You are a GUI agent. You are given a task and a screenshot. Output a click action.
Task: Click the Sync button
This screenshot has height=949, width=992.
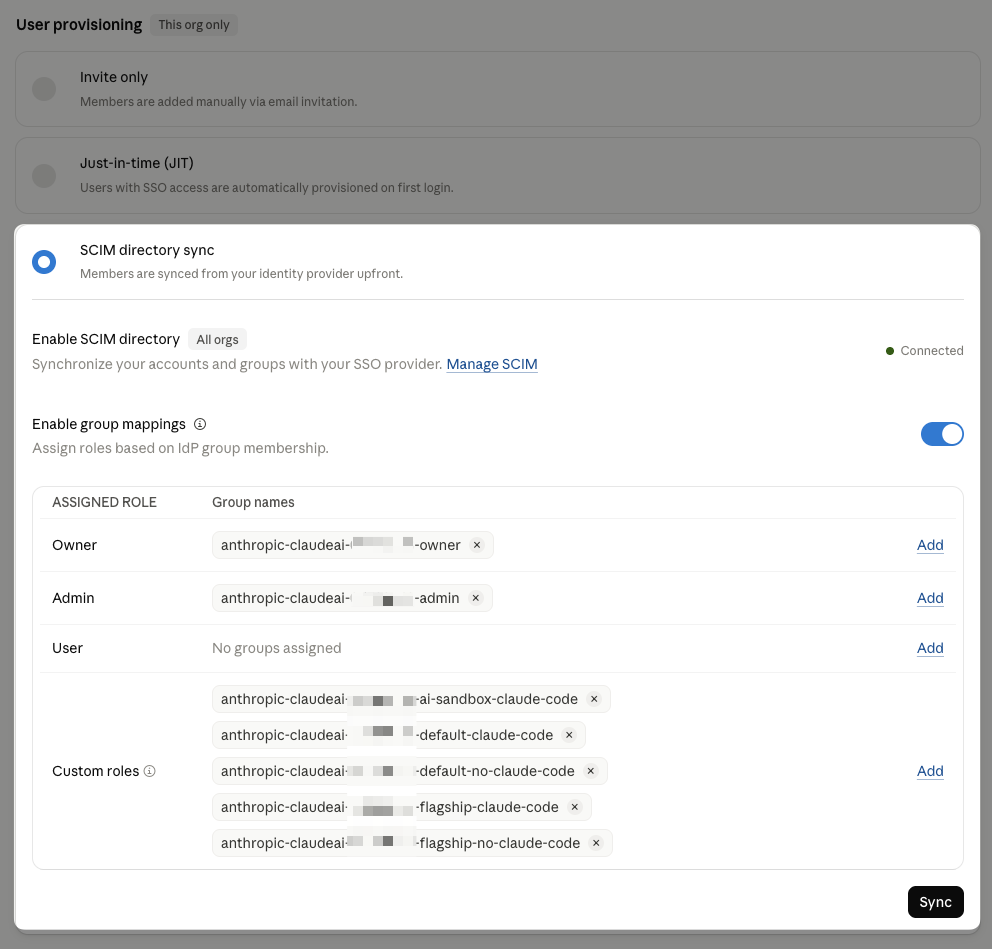[935, 902]
